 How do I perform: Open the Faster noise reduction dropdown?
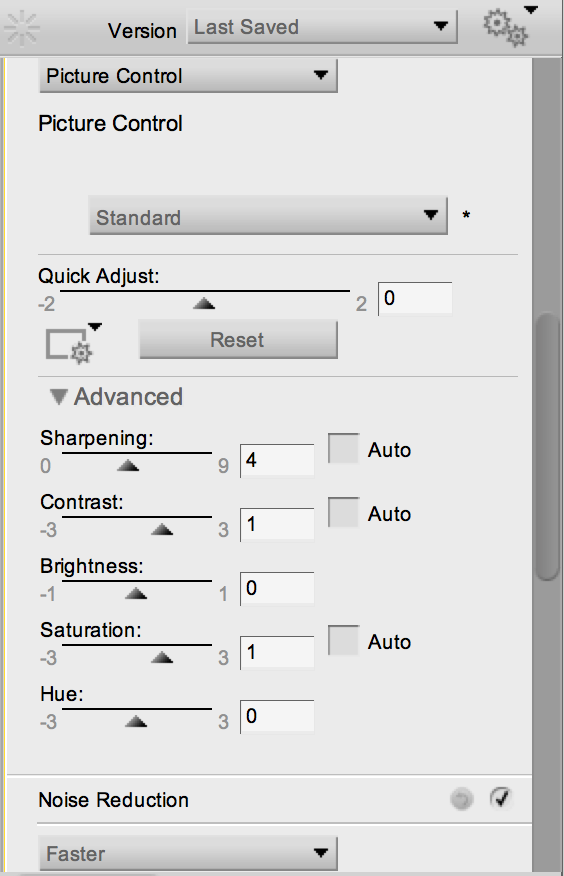click(x=188, y=853)
